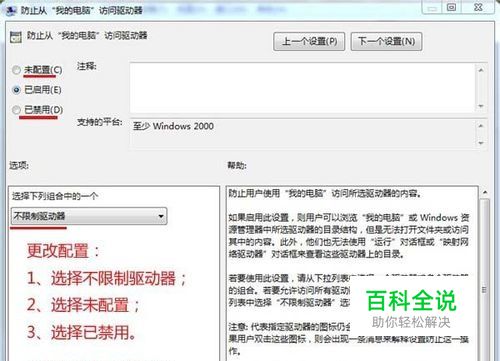Close the dialog window
This screenshot has width=500, height=361.
tap(478, 7)
